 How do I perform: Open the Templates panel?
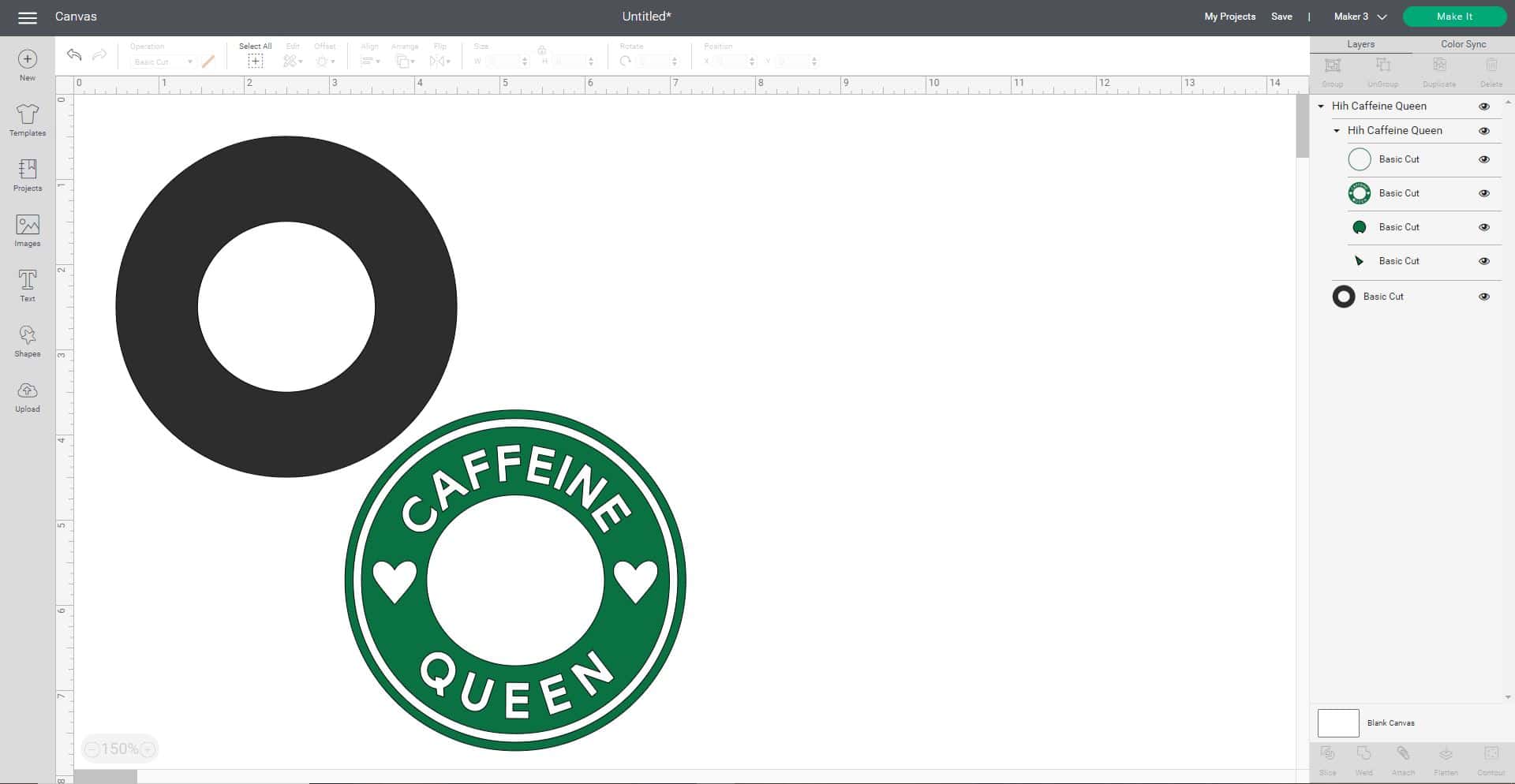coord(28,121)
